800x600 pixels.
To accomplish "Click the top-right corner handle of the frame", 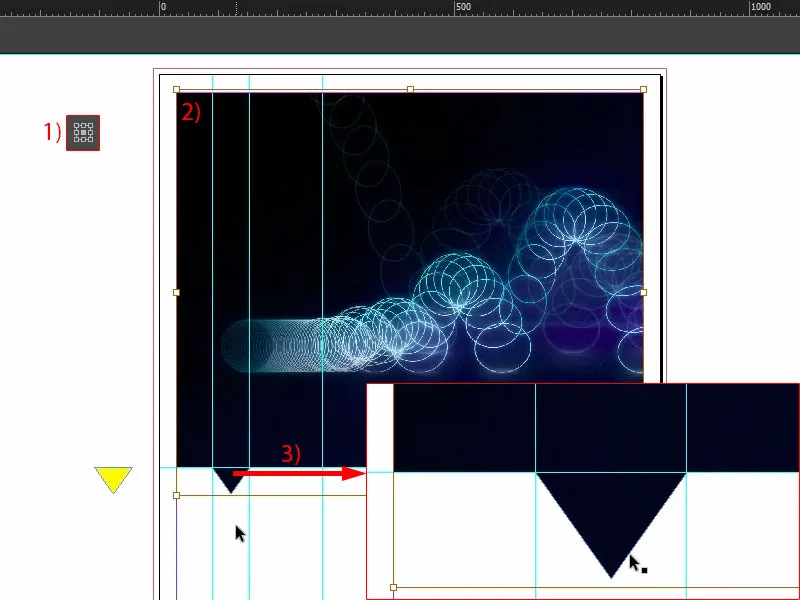I will coord(643,89).
